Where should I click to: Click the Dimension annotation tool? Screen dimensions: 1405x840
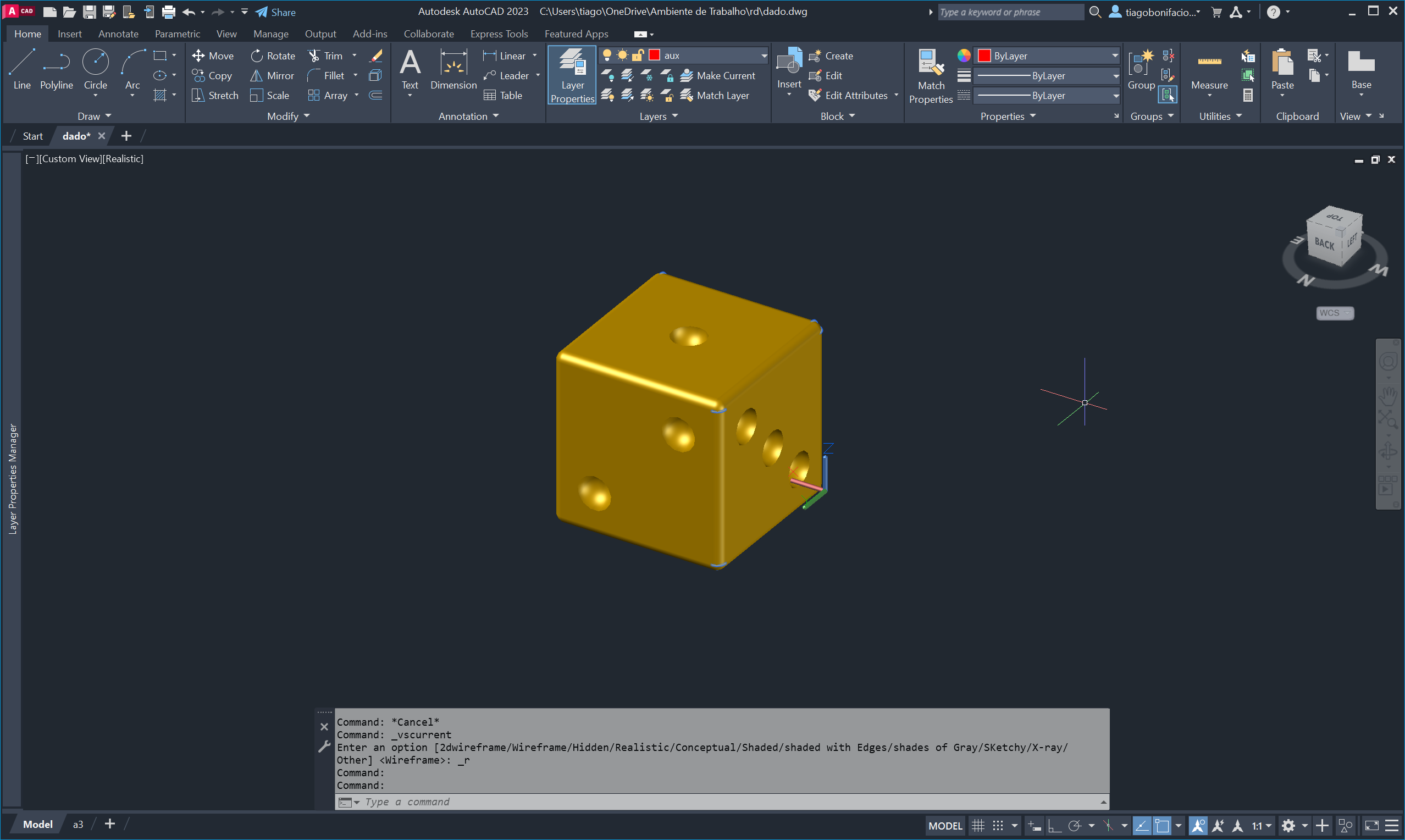pos(453,69)
